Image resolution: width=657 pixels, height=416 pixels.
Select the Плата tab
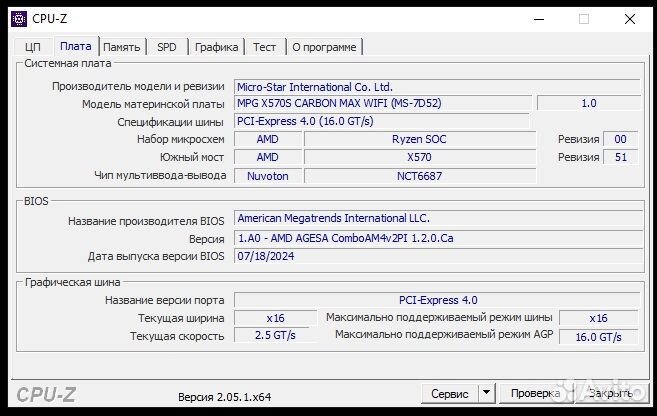[x=76, y=46]
